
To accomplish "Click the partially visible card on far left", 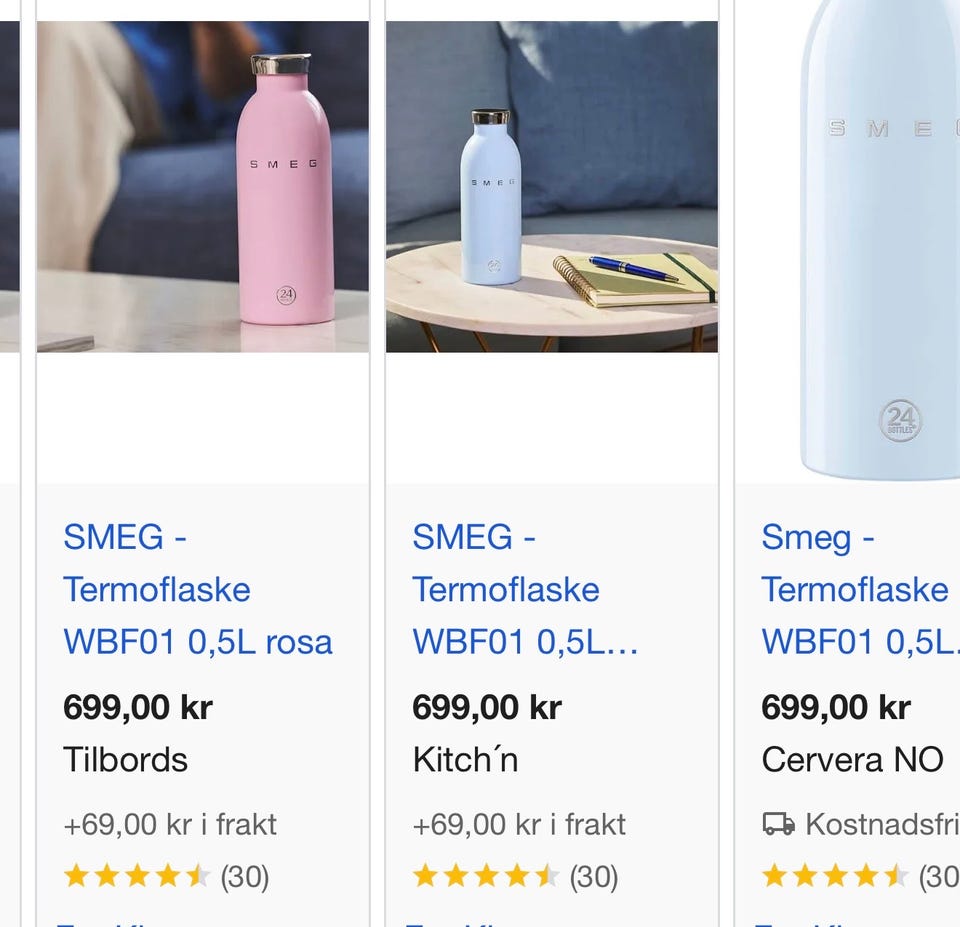I will tap(10, 464).
